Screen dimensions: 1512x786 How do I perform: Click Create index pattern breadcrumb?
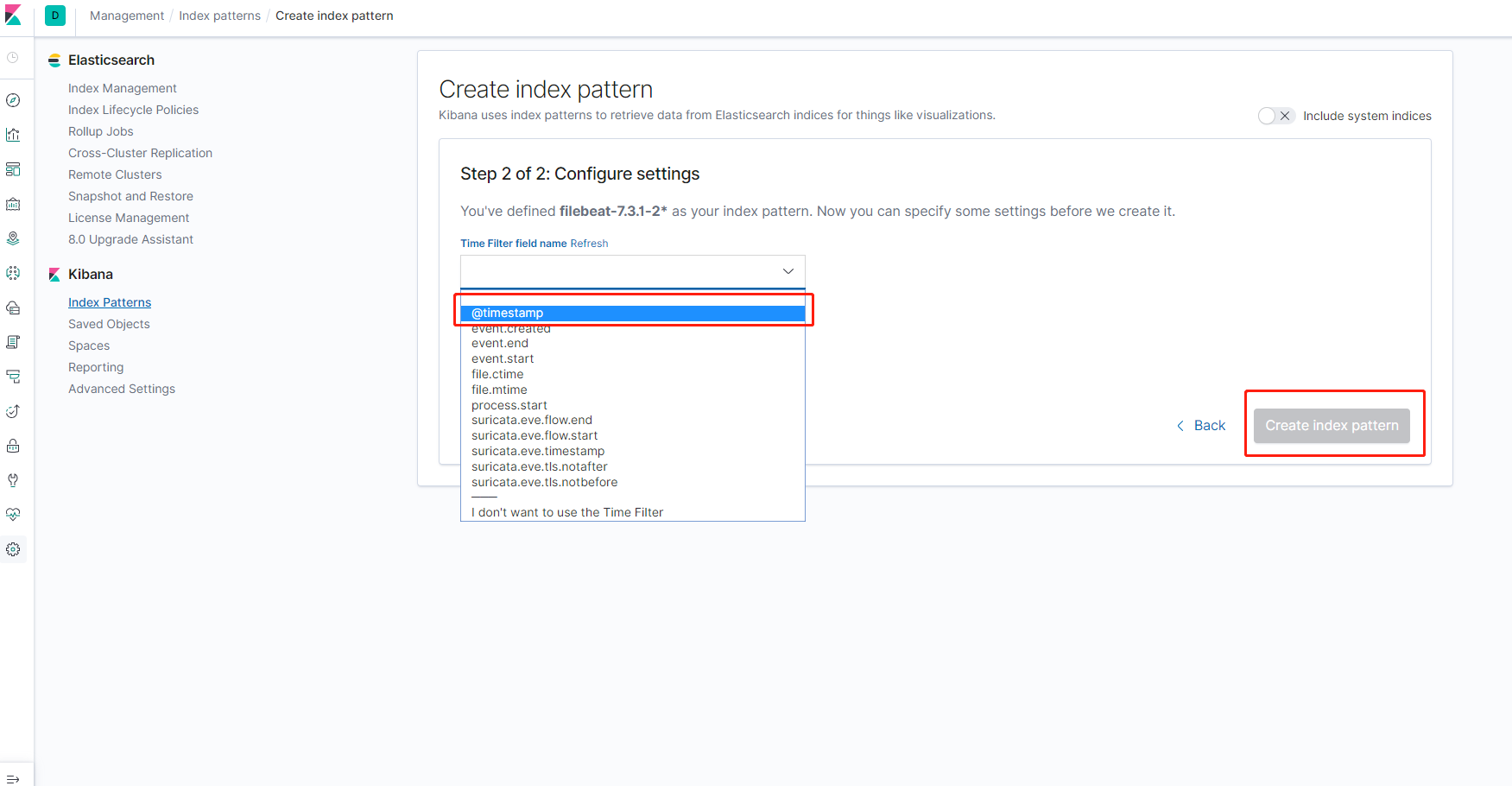(334, 16)
